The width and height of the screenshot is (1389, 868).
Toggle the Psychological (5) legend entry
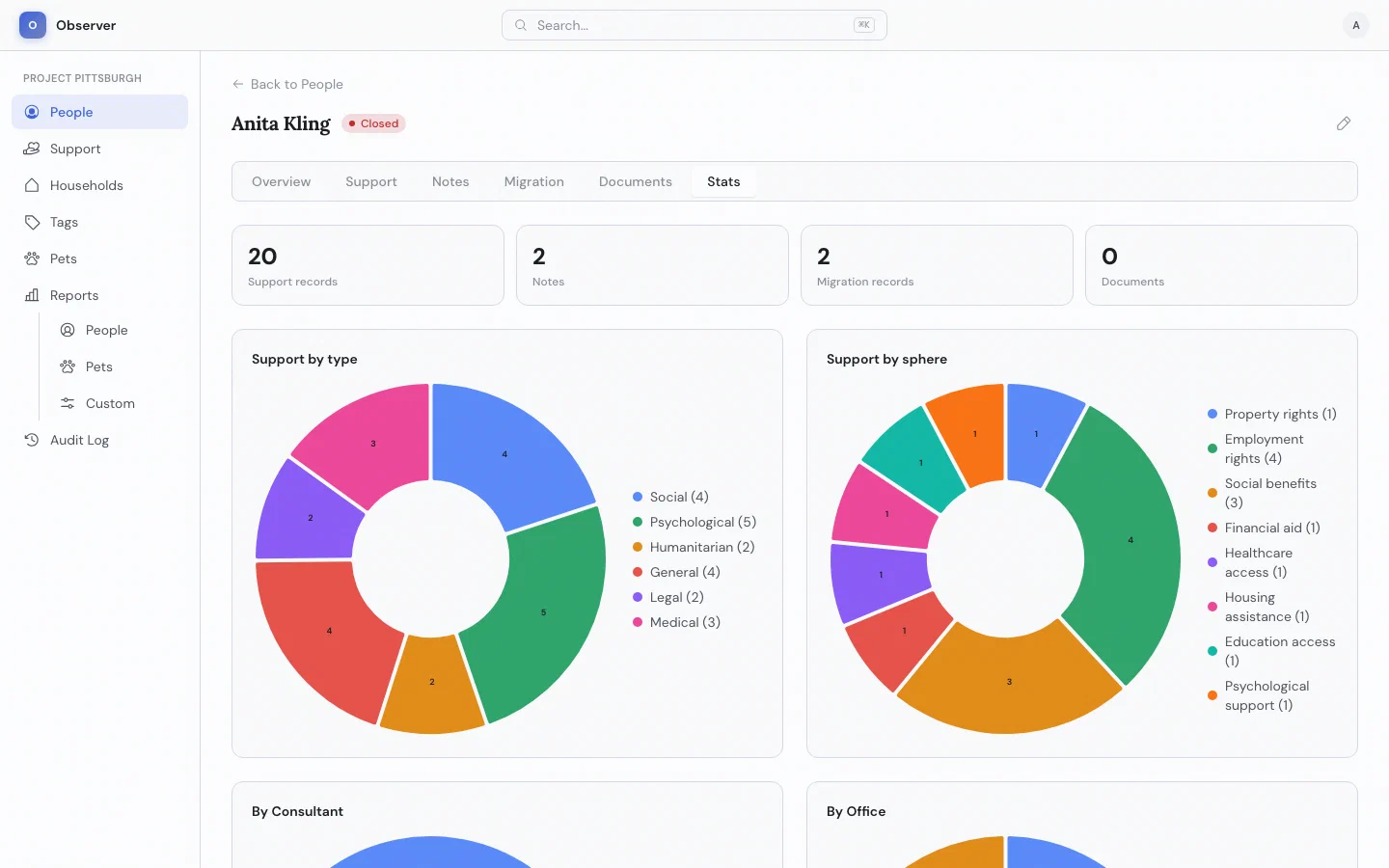tap(694, 522)
